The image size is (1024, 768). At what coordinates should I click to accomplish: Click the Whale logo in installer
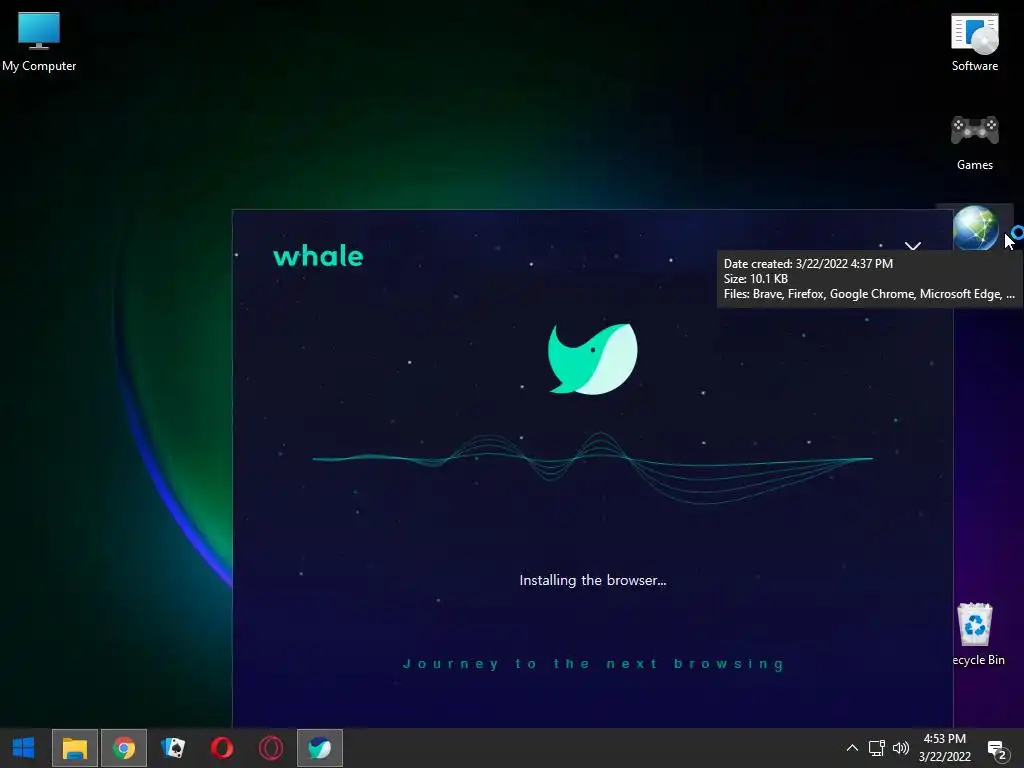[592, 359]
